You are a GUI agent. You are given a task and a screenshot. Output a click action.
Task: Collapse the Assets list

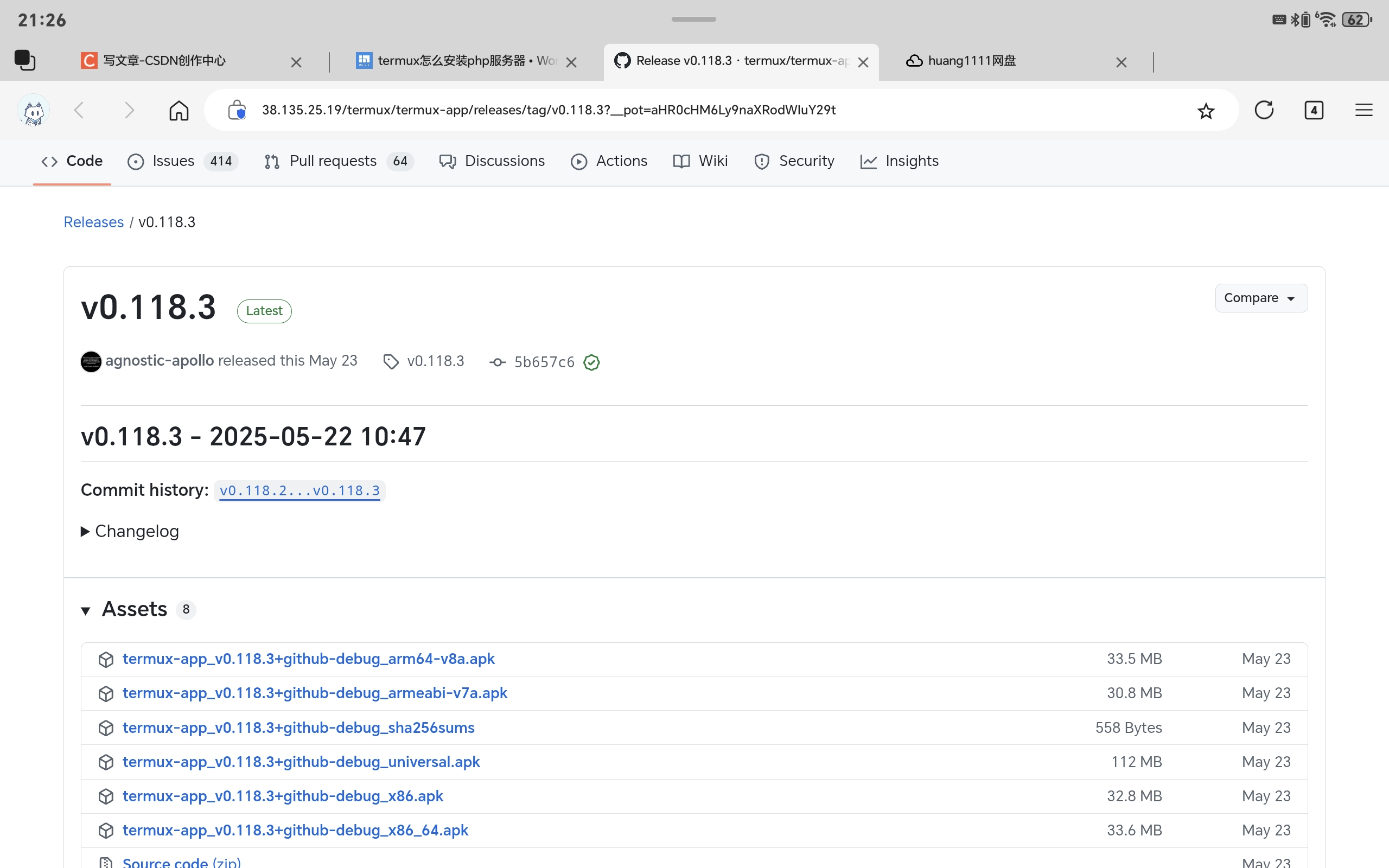tap(86, 610)
